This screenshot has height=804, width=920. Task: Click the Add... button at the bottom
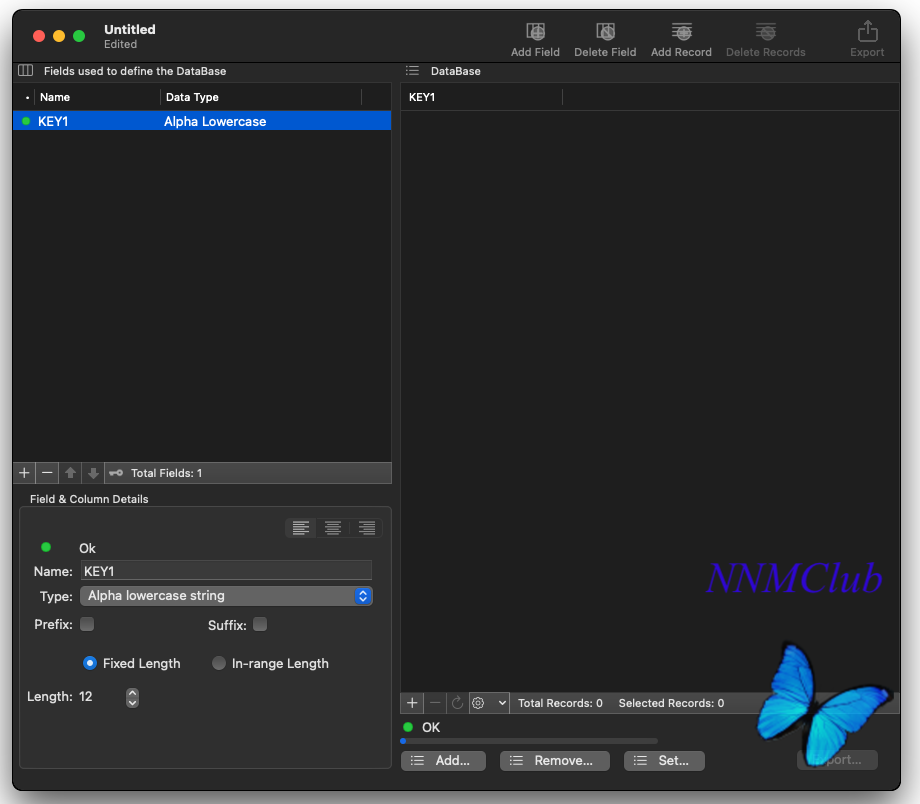pos(443,761)
